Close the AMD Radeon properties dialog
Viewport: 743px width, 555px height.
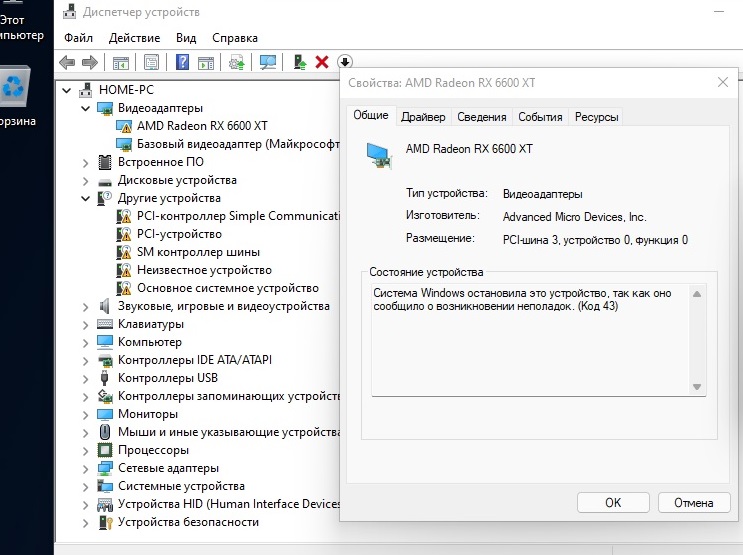coord(723,82)
